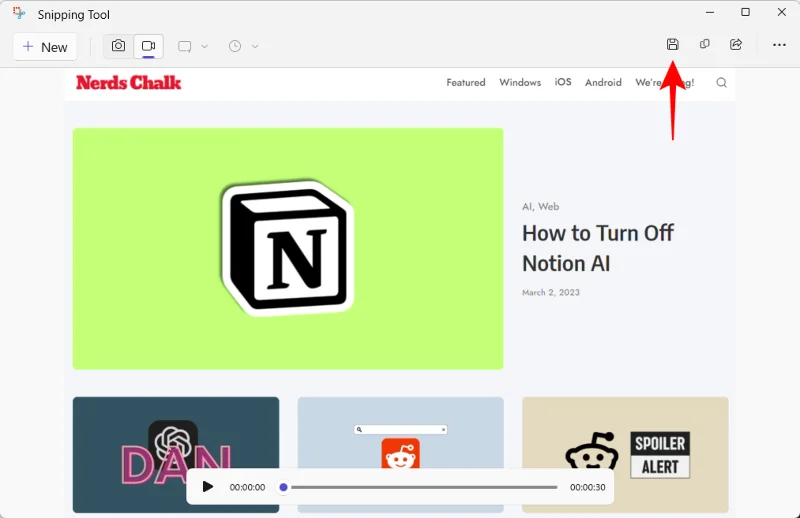Open the DAN ChatGPT article thumbnail
The height and width of the screenshot is (518, 800).
[x=176, y=455]
